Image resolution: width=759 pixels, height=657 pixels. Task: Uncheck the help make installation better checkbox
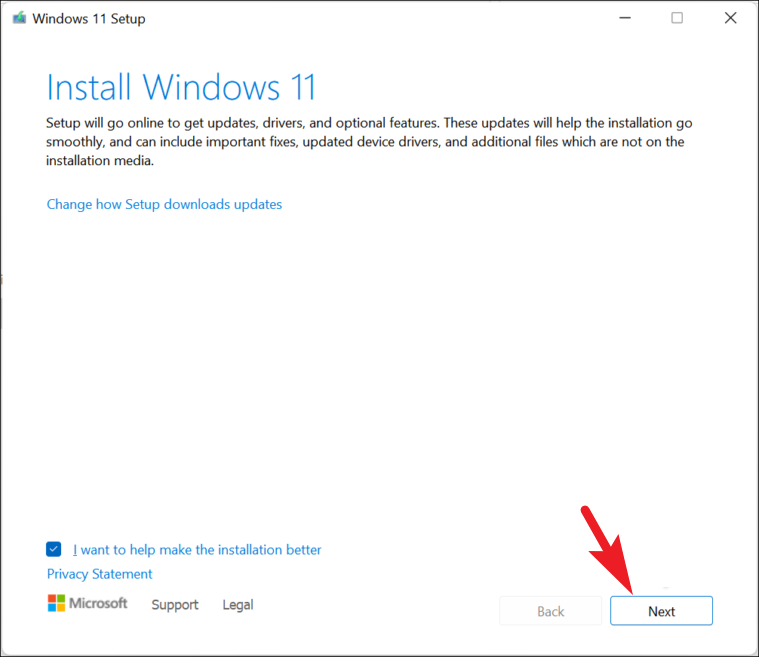pyautogui.click(x=54, y=549)
